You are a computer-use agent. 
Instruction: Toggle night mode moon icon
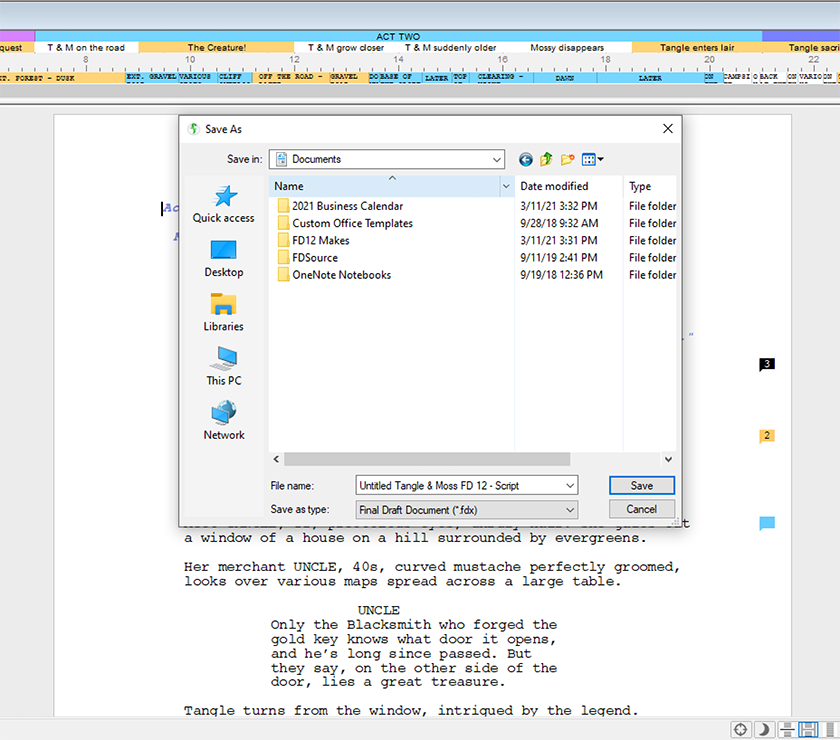coord(764,730)
